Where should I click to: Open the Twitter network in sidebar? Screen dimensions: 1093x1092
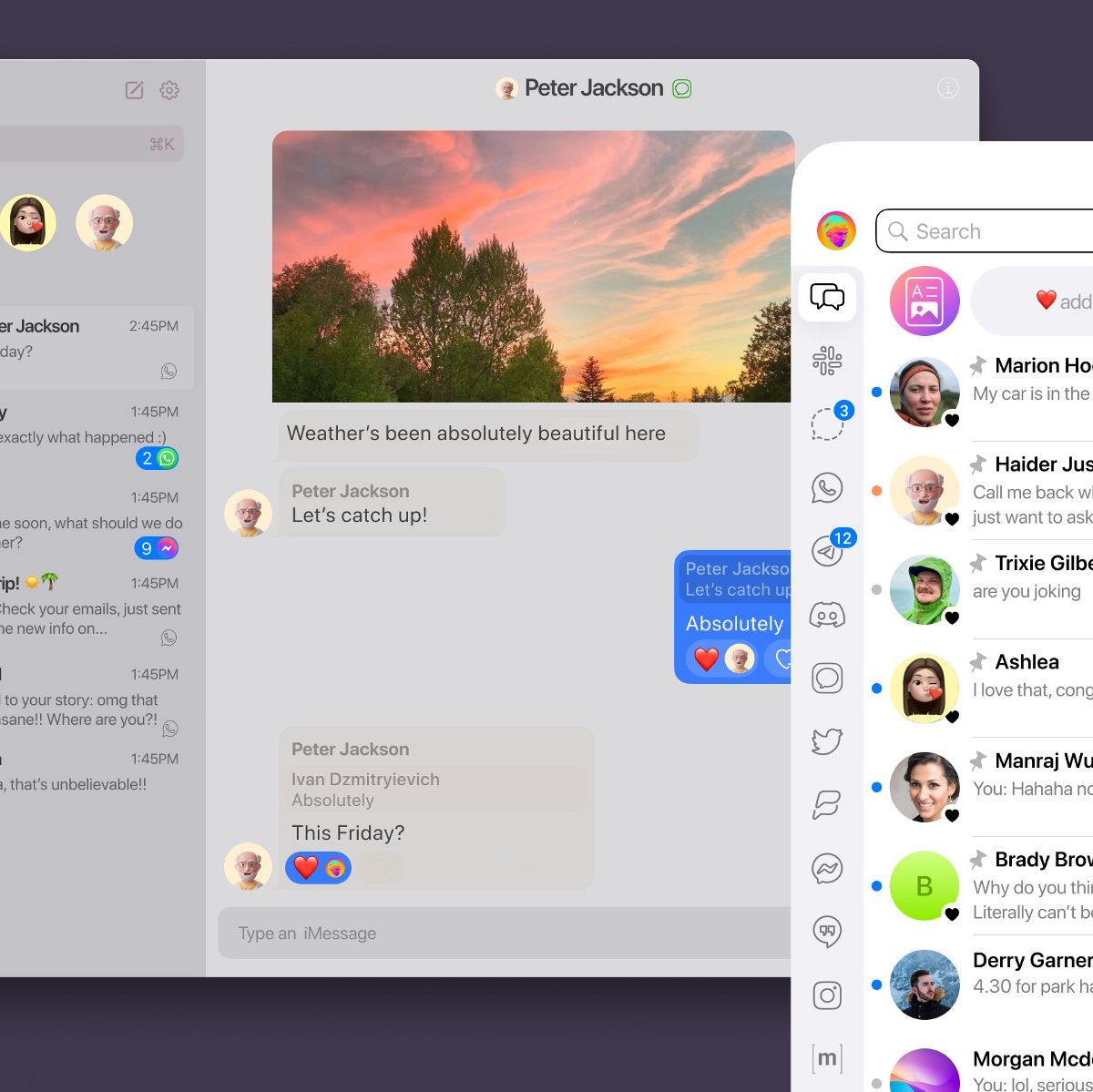click(x=827, y=741)
